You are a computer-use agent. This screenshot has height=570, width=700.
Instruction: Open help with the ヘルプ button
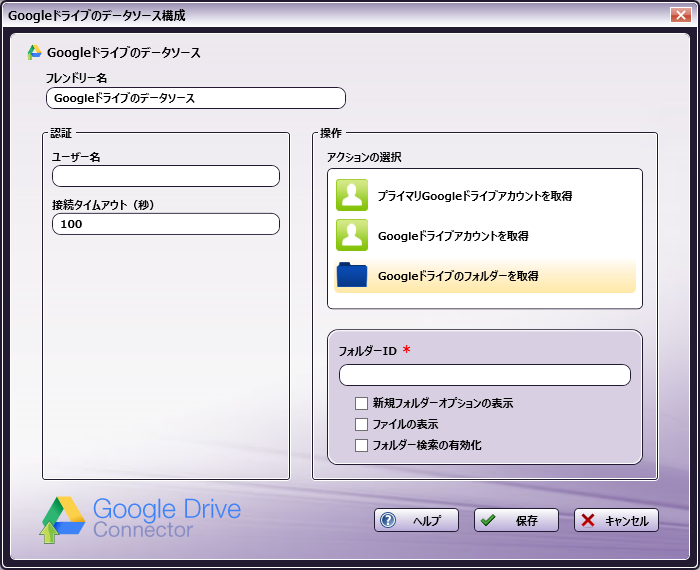click(x=417, y=520)
